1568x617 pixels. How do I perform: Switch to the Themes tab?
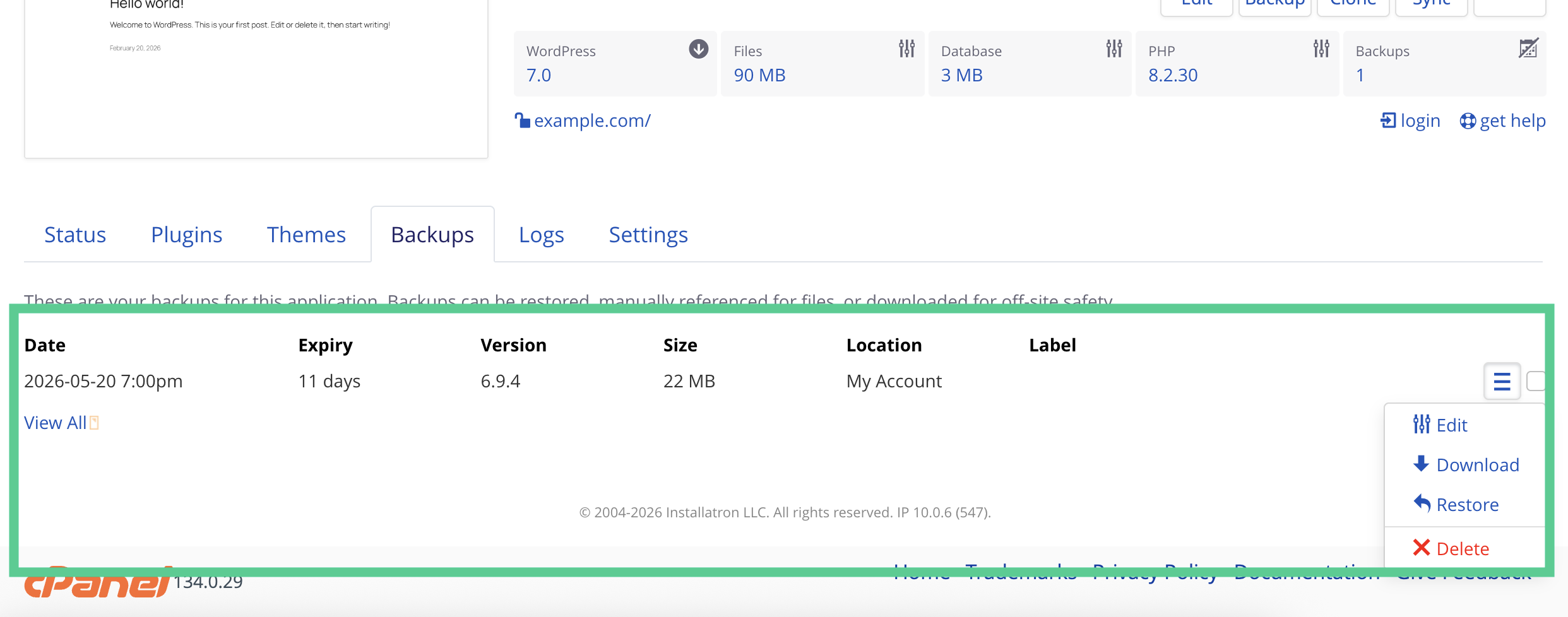pyautogui.click(x=306, y=235)
